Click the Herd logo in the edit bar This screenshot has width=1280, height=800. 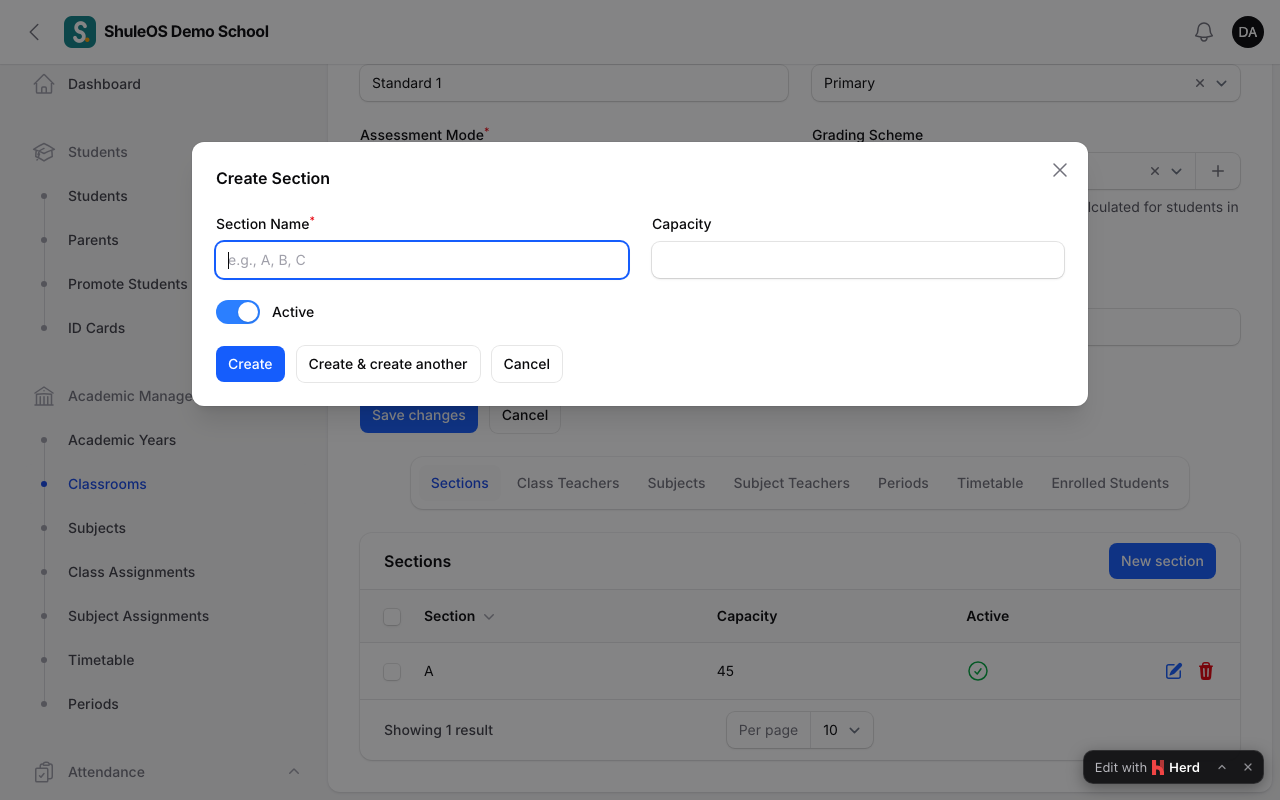coord(1158,767)
